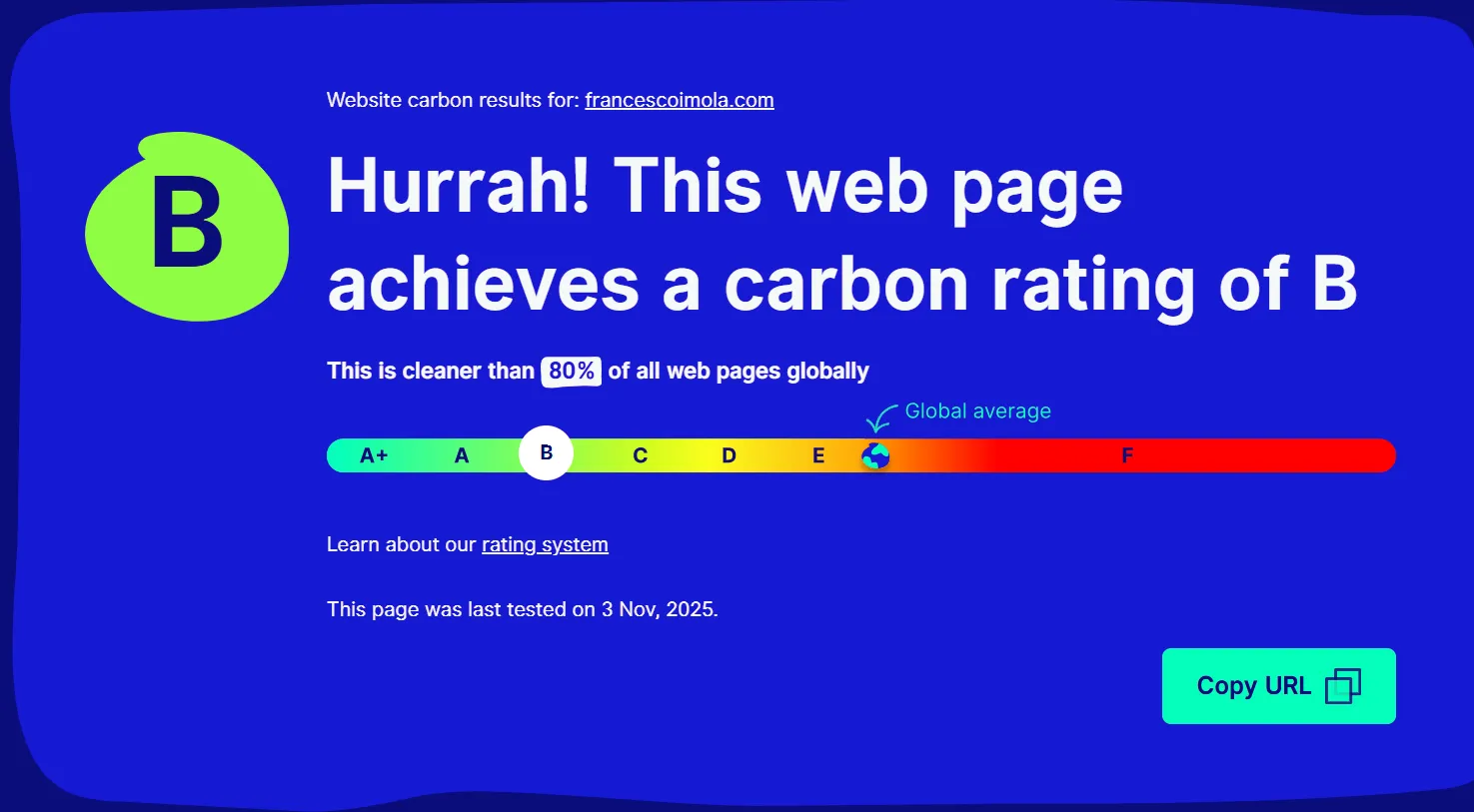
Task: Click the E label on the carbon scale
Action: click(x=817, y=455)
